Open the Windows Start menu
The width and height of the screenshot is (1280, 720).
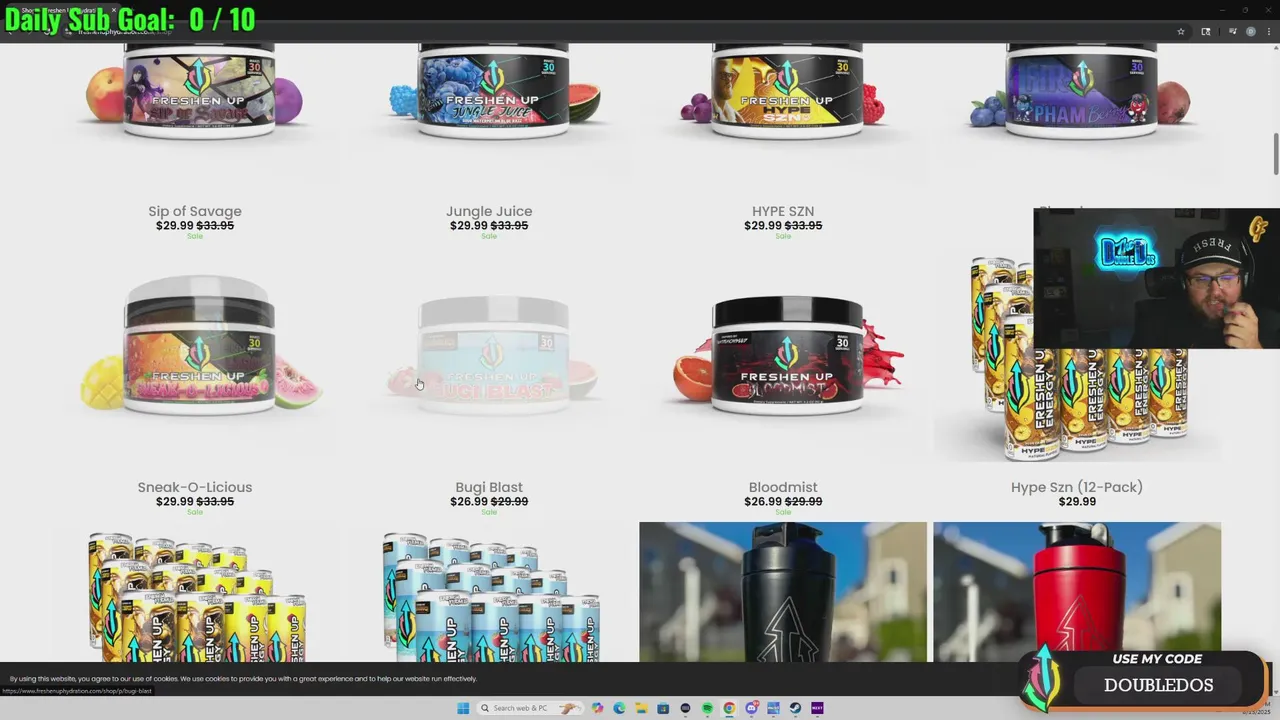point(463,708)
